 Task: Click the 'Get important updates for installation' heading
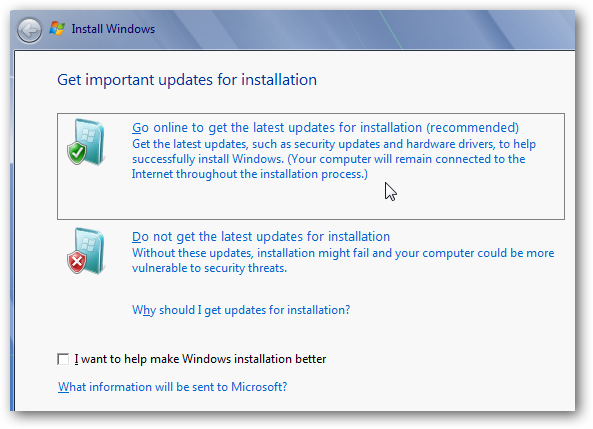click(187, 80)
